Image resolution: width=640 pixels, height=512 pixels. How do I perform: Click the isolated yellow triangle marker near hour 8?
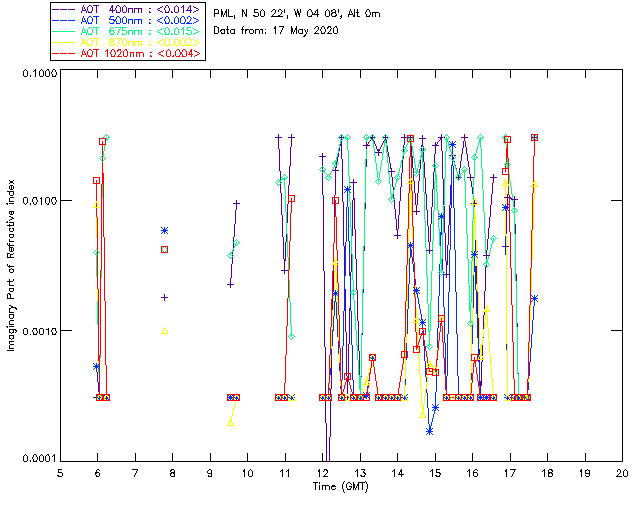coord(164,331)
